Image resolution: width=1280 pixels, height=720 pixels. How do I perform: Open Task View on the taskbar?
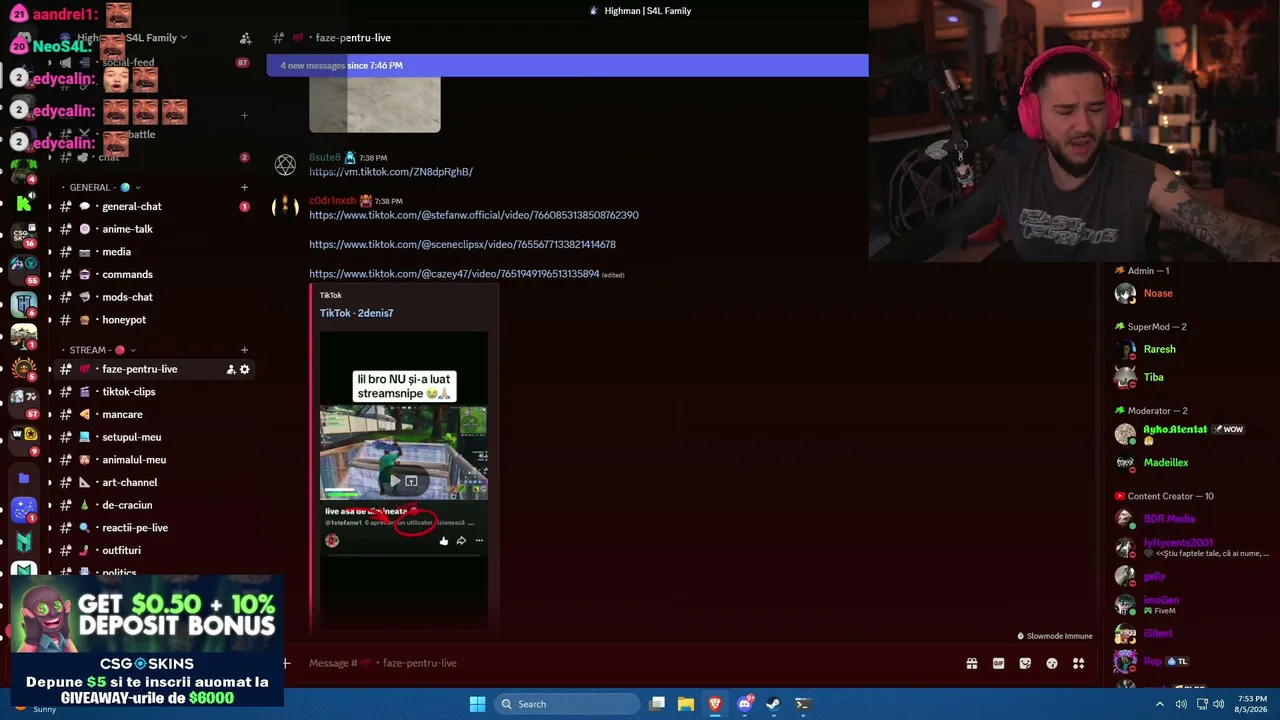coord(657,704)
